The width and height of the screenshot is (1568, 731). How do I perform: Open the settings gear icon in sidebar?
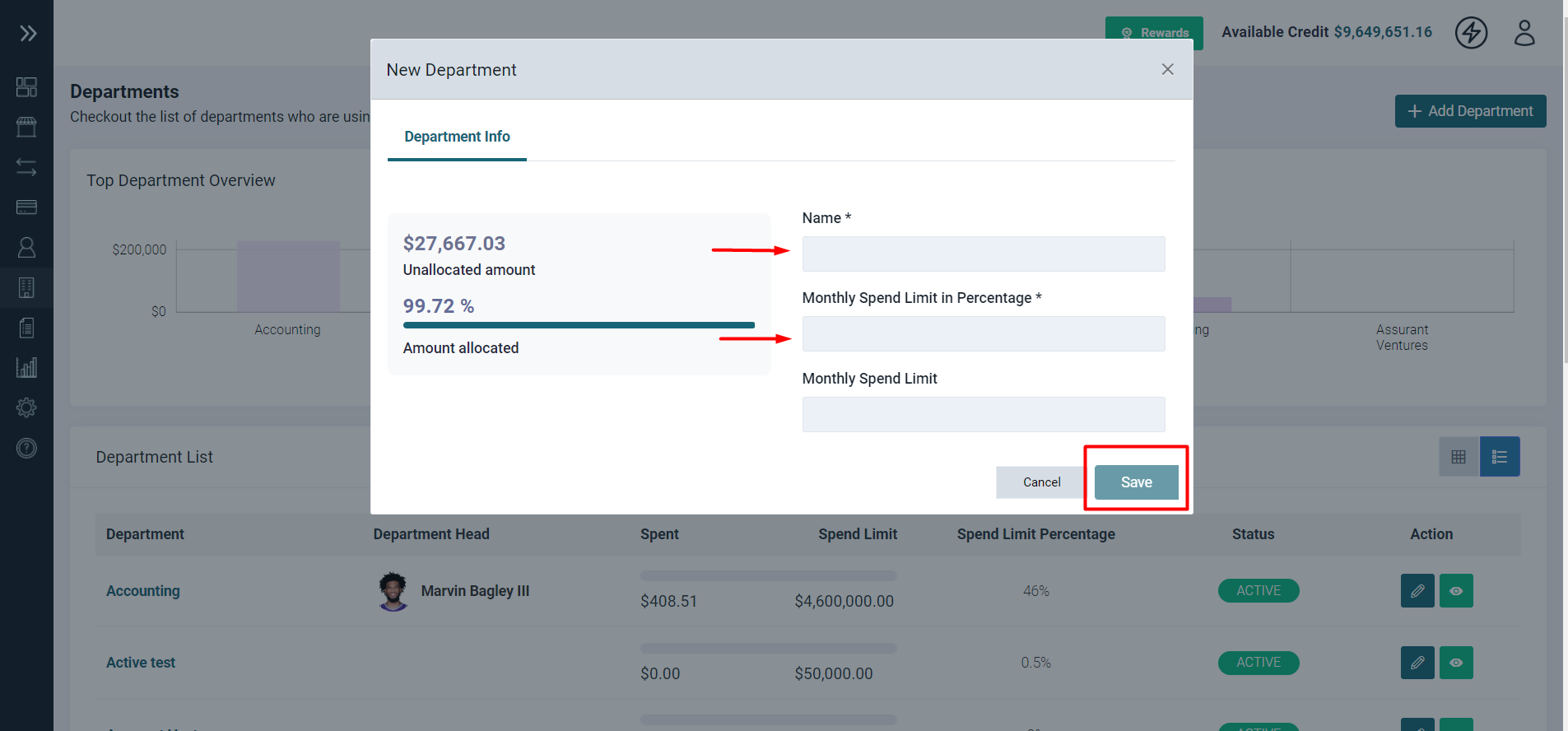click(26, 407)
